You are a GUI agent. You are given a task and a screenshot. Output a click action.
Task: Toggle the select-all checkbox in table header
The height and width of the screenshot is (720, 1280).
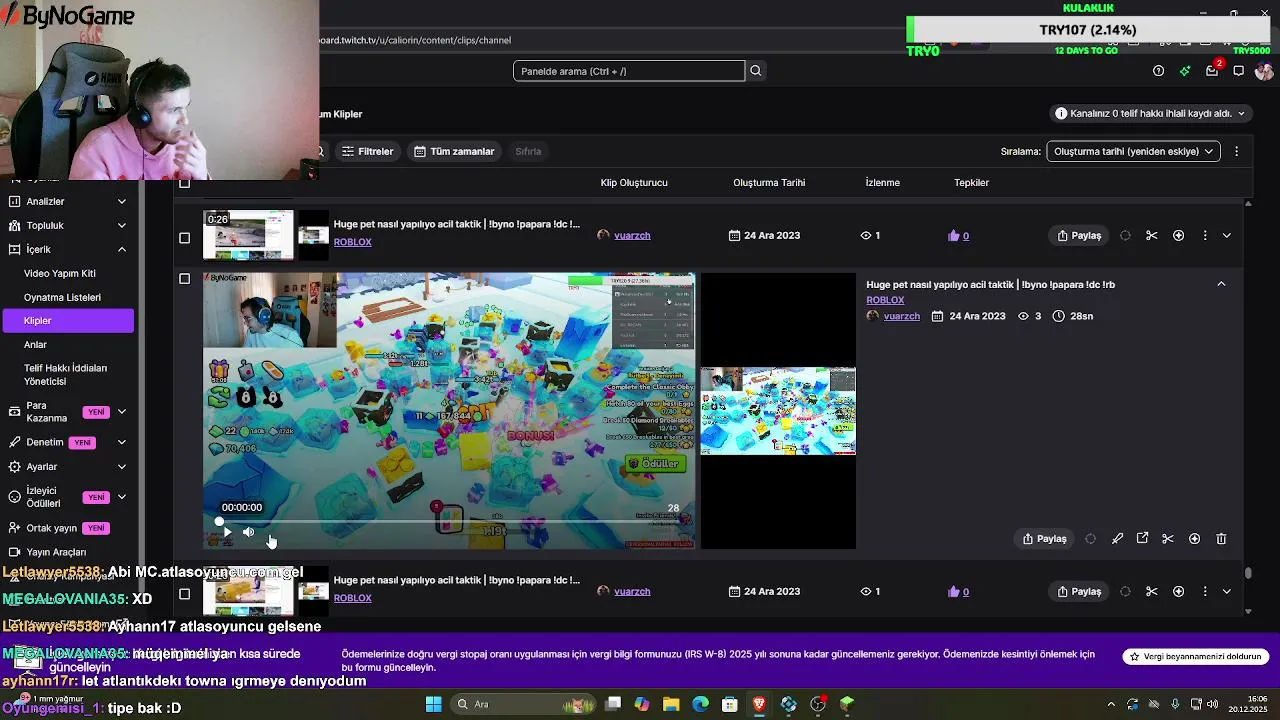pos(184,183)
